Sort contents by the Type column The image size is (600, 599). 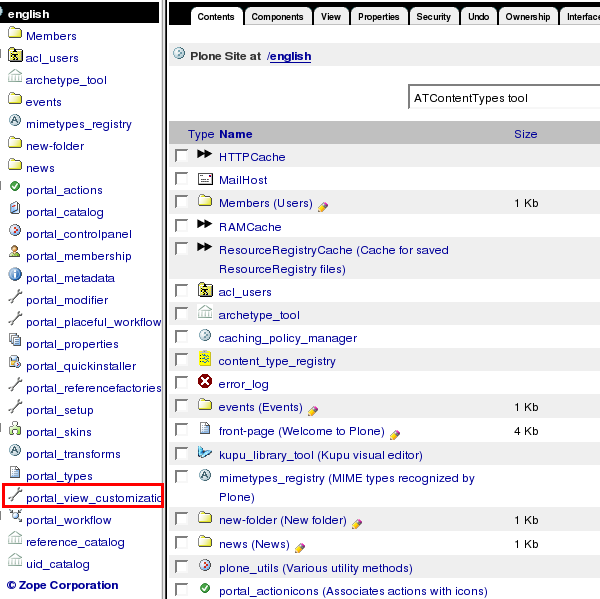(x=201, y=134)
